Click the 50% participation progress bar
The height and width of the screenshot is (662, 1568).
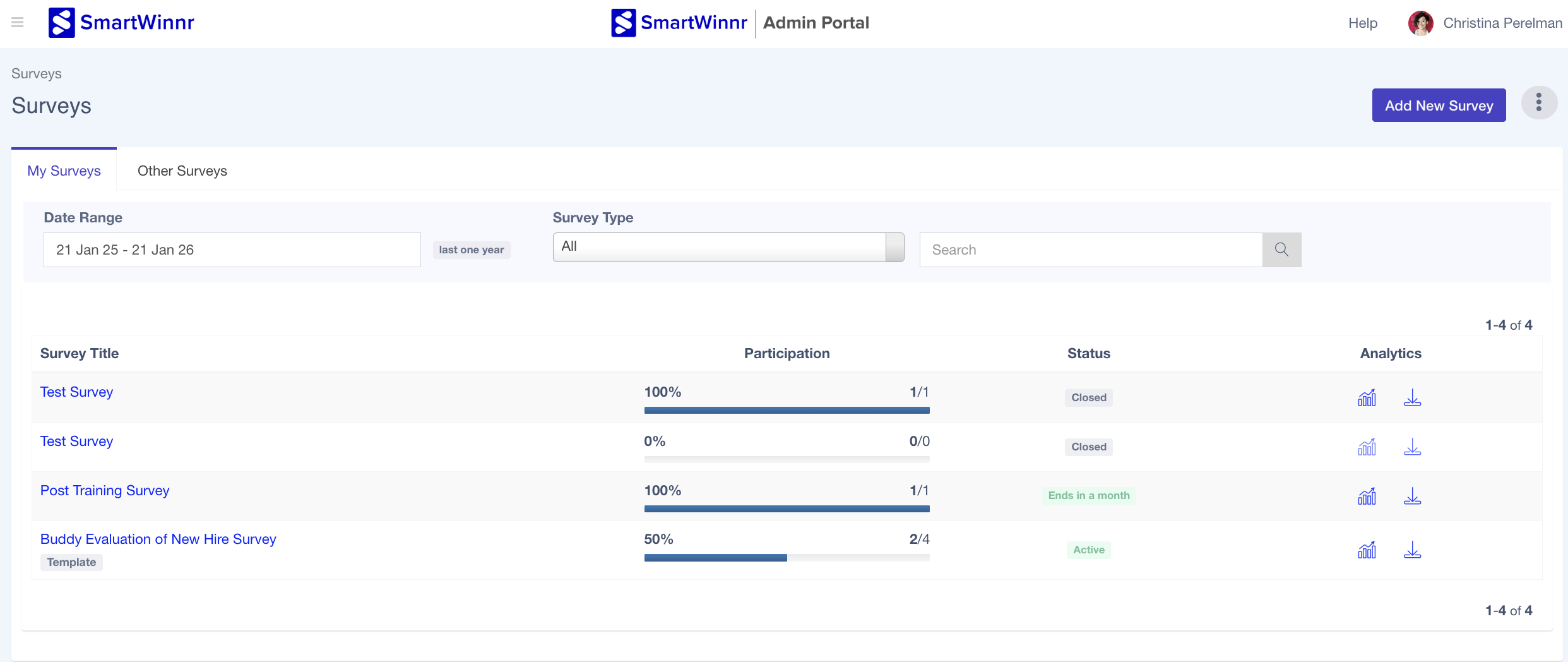(x=786, y=558)
